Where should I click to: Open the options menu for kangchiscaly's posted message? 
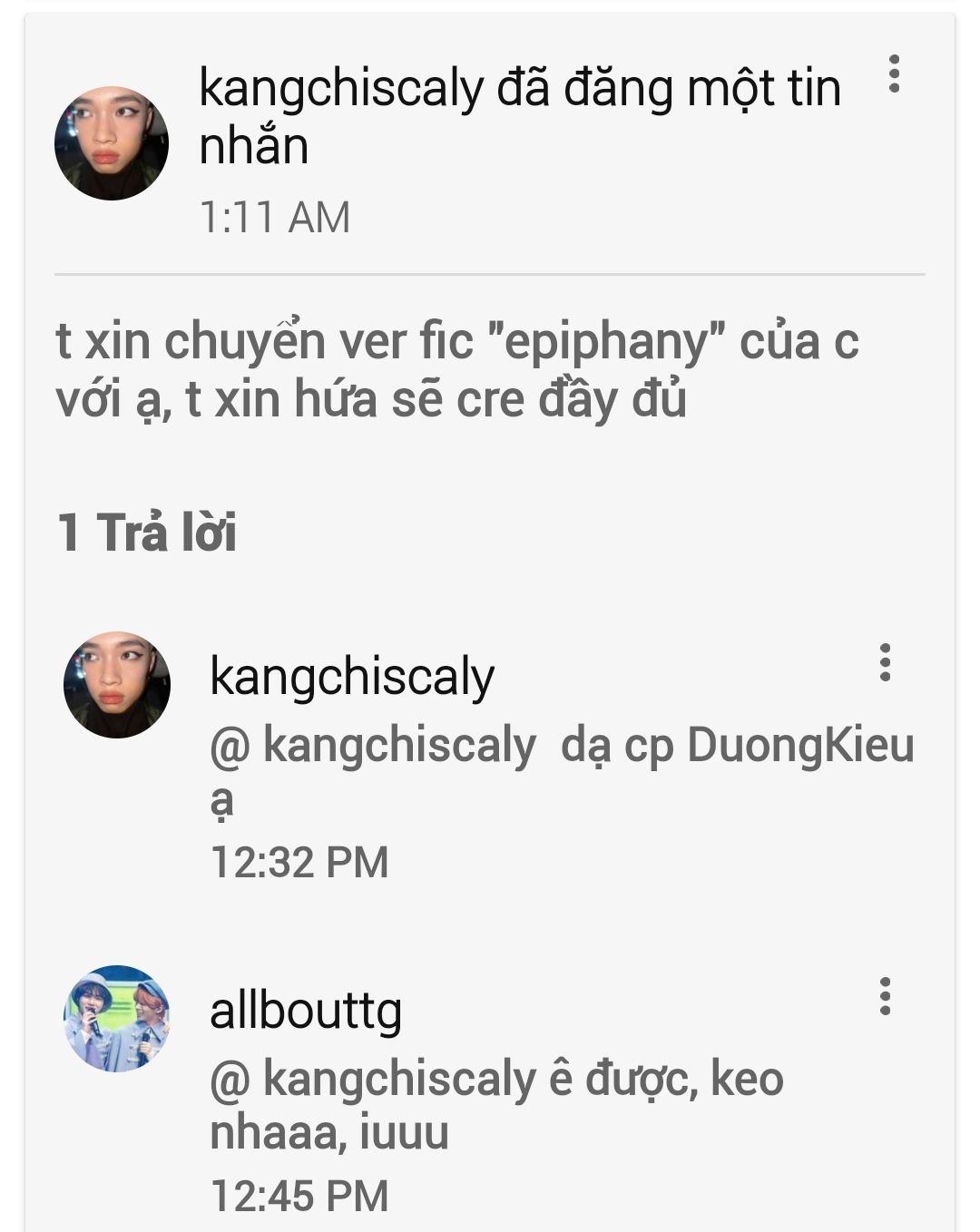point(894,73)
